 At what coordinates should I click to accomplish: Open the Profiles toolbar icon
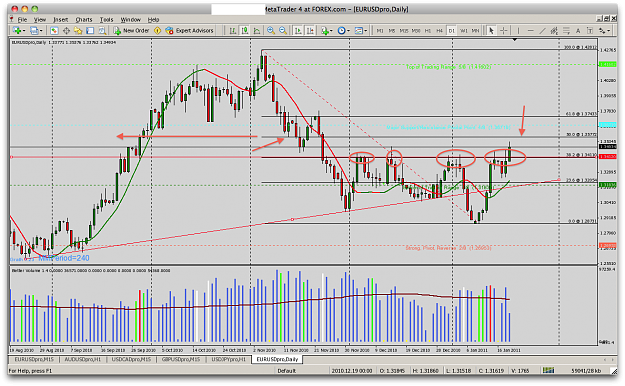(34, 31)
